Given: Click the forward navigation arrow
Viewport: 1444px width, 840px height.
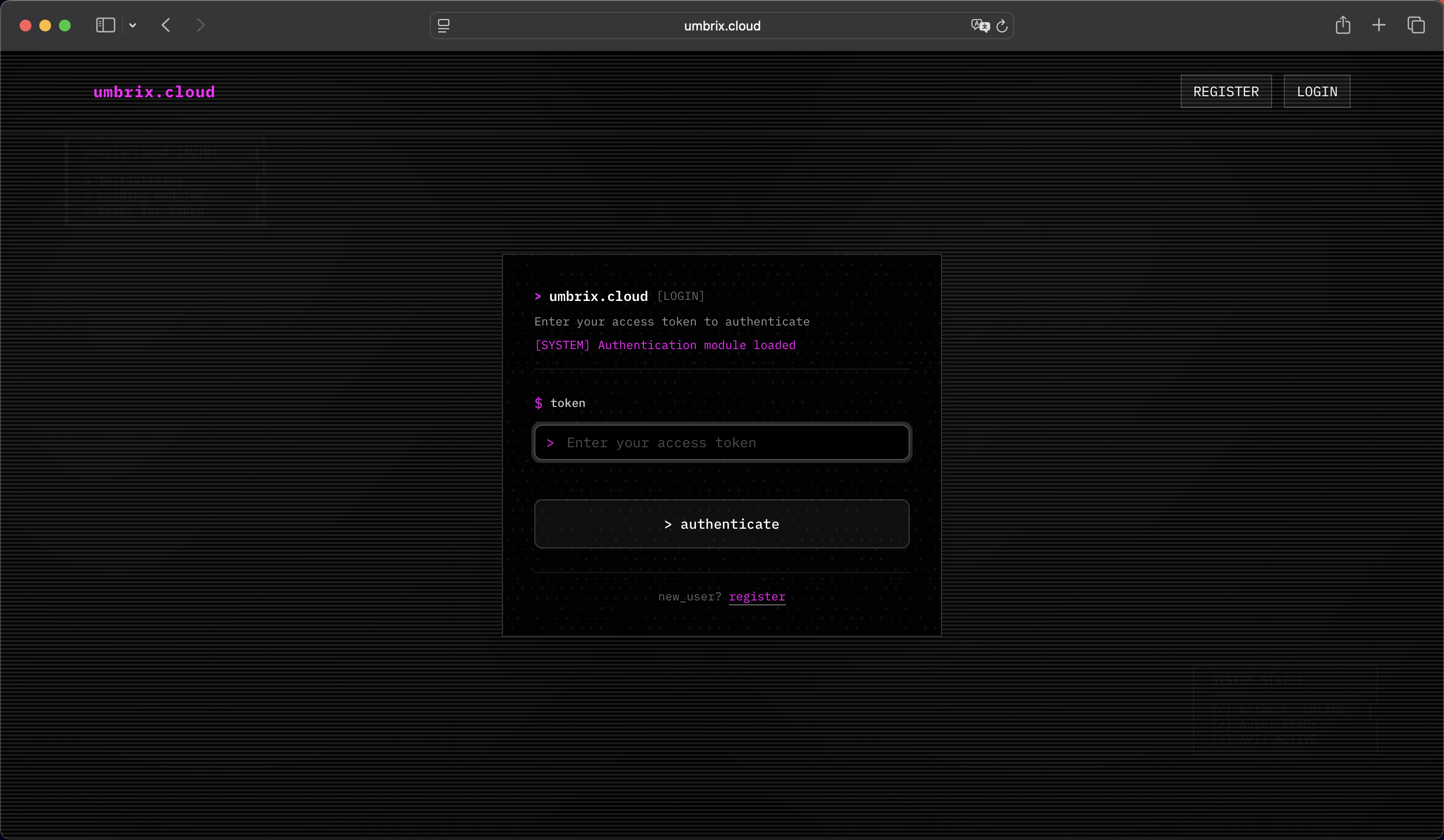Looking at the screenshot, I should (x=200, y=25).
